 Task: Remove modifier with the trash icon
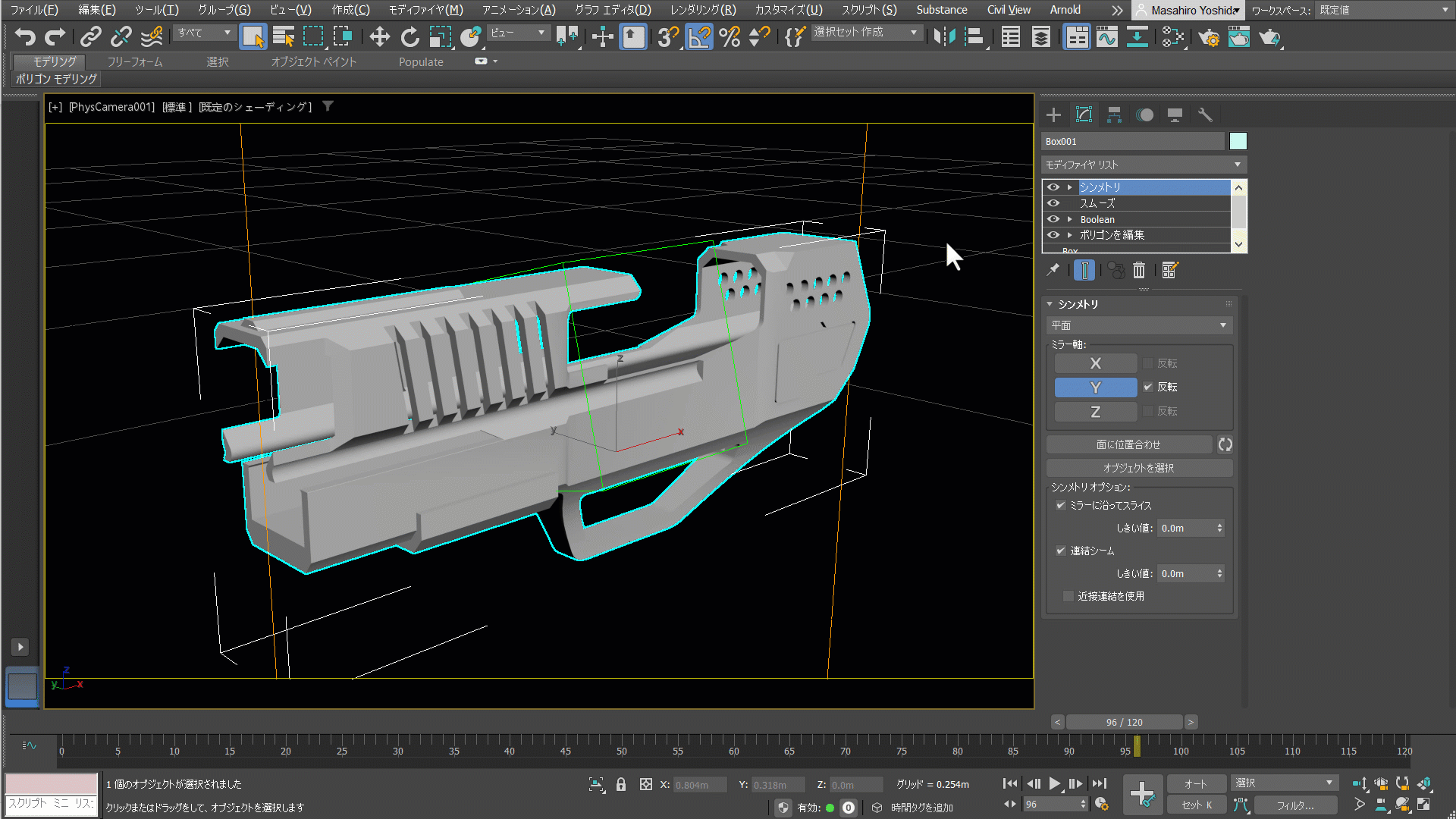click(1139, 270)
